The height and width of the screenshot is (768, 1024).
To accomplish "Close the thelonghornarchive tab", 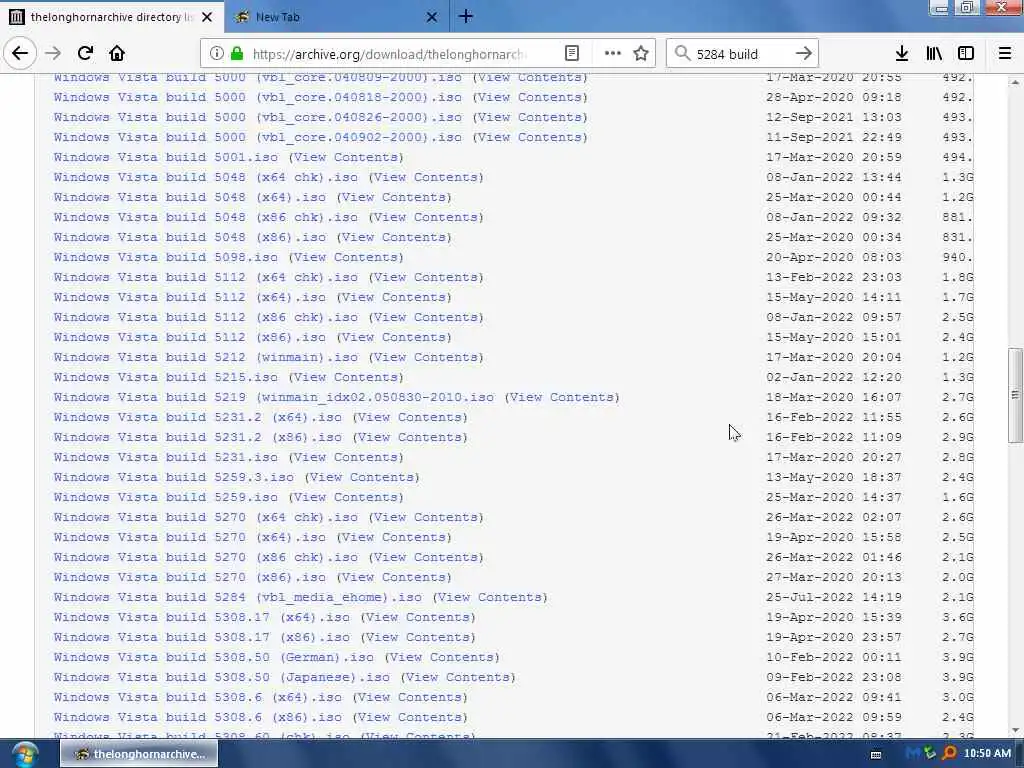I will (206, 17).
